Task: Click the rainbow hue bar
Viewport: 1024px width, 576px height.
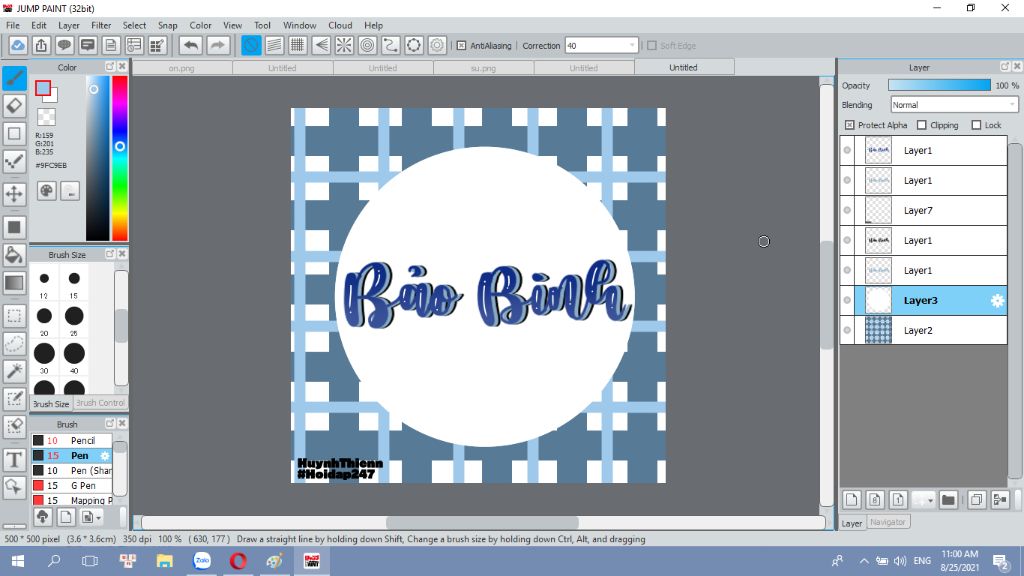Action: 120,159
